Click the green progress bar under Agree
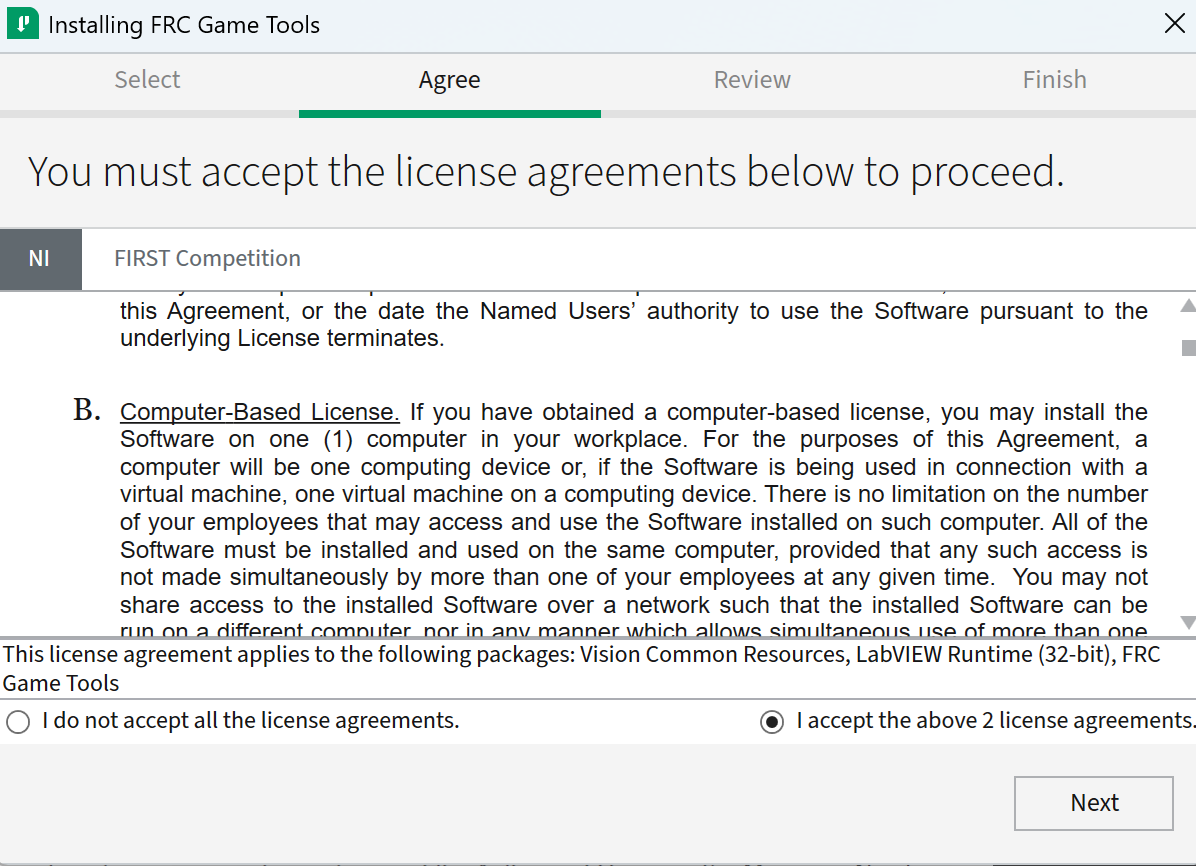Screen dimensions: 1196x866 tap(449, 114)
